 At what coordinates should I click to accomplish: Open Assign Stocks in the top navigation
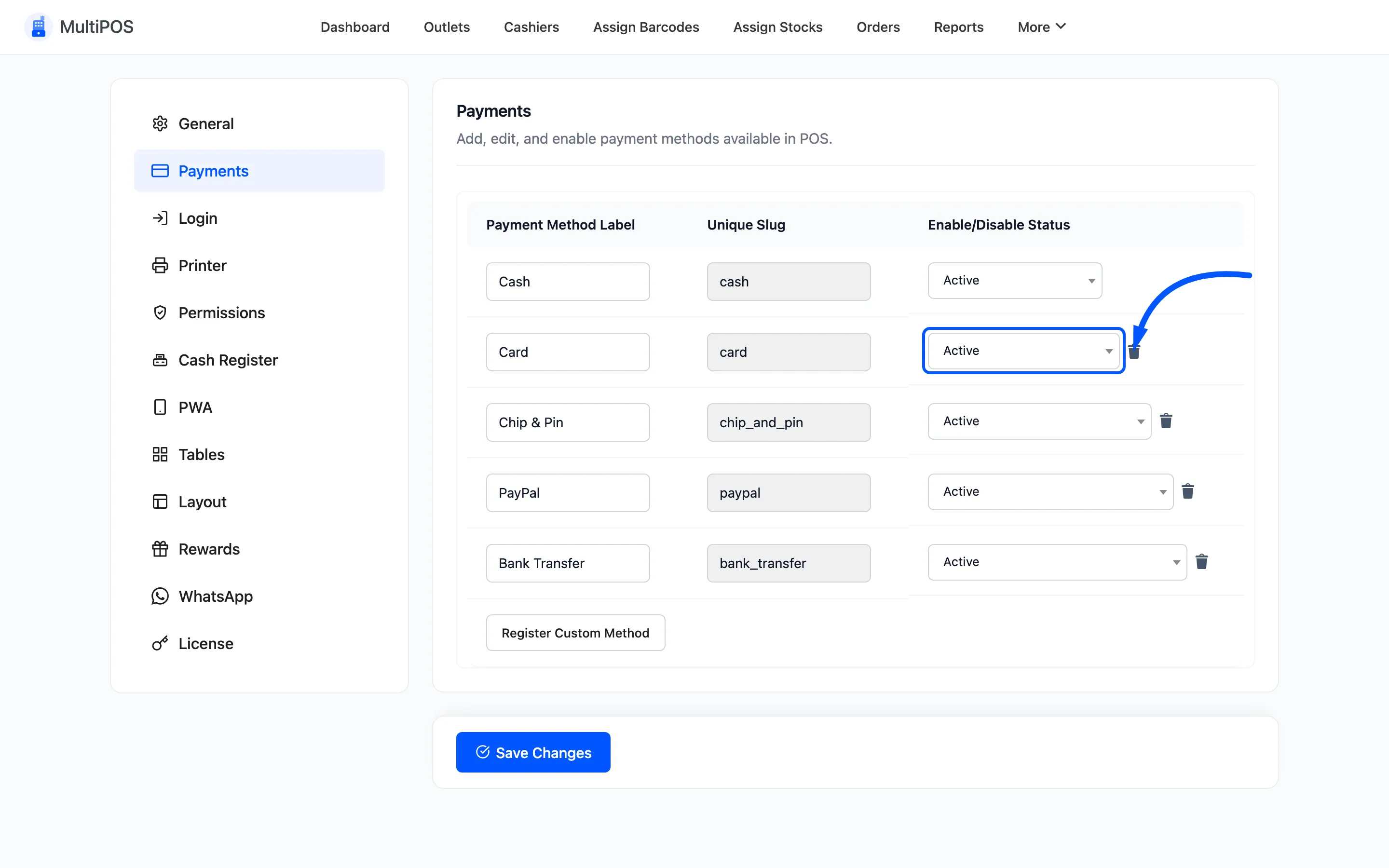(778, 27)
